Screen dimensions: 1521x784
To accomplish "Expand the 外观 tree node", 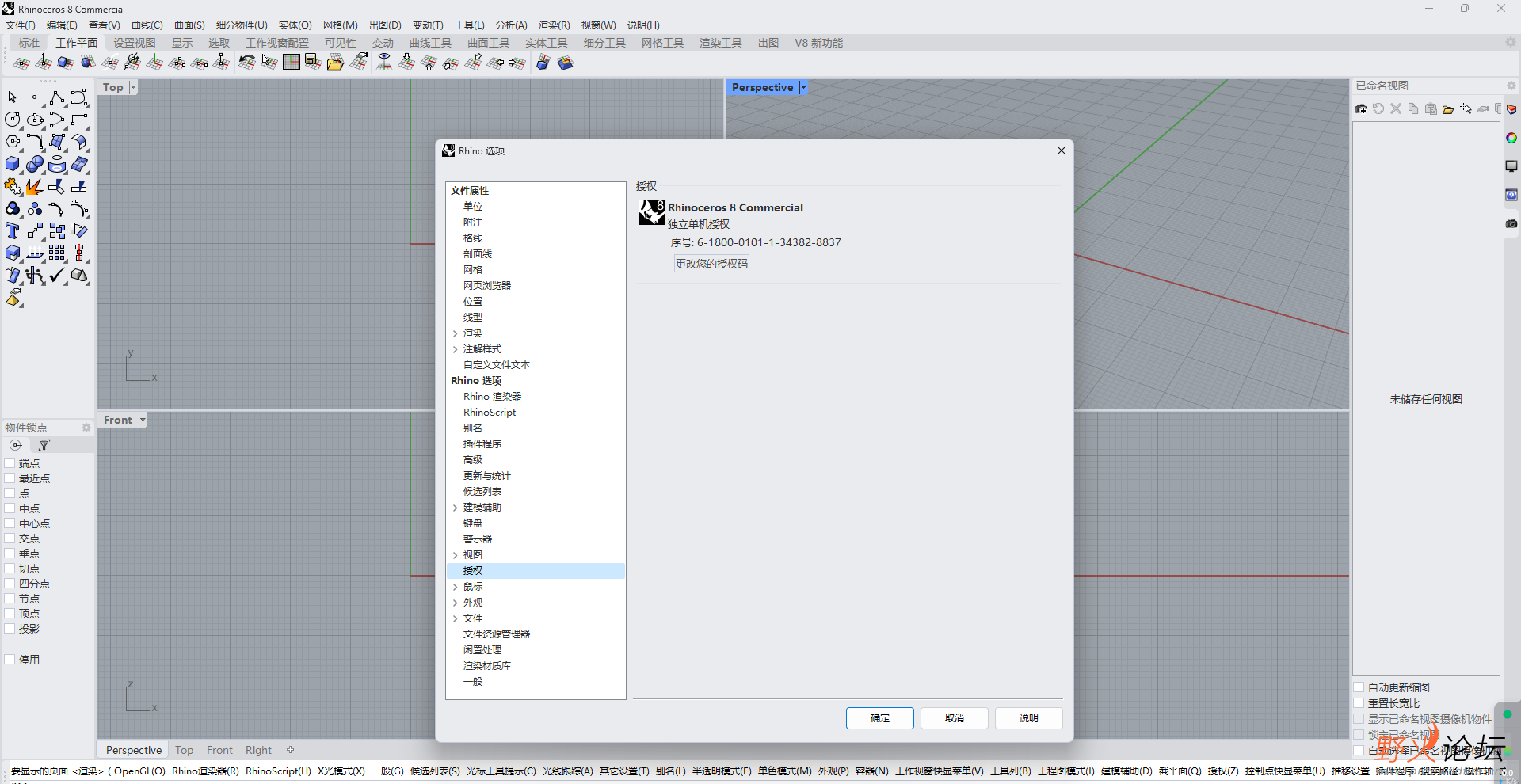I will (455, 603).
